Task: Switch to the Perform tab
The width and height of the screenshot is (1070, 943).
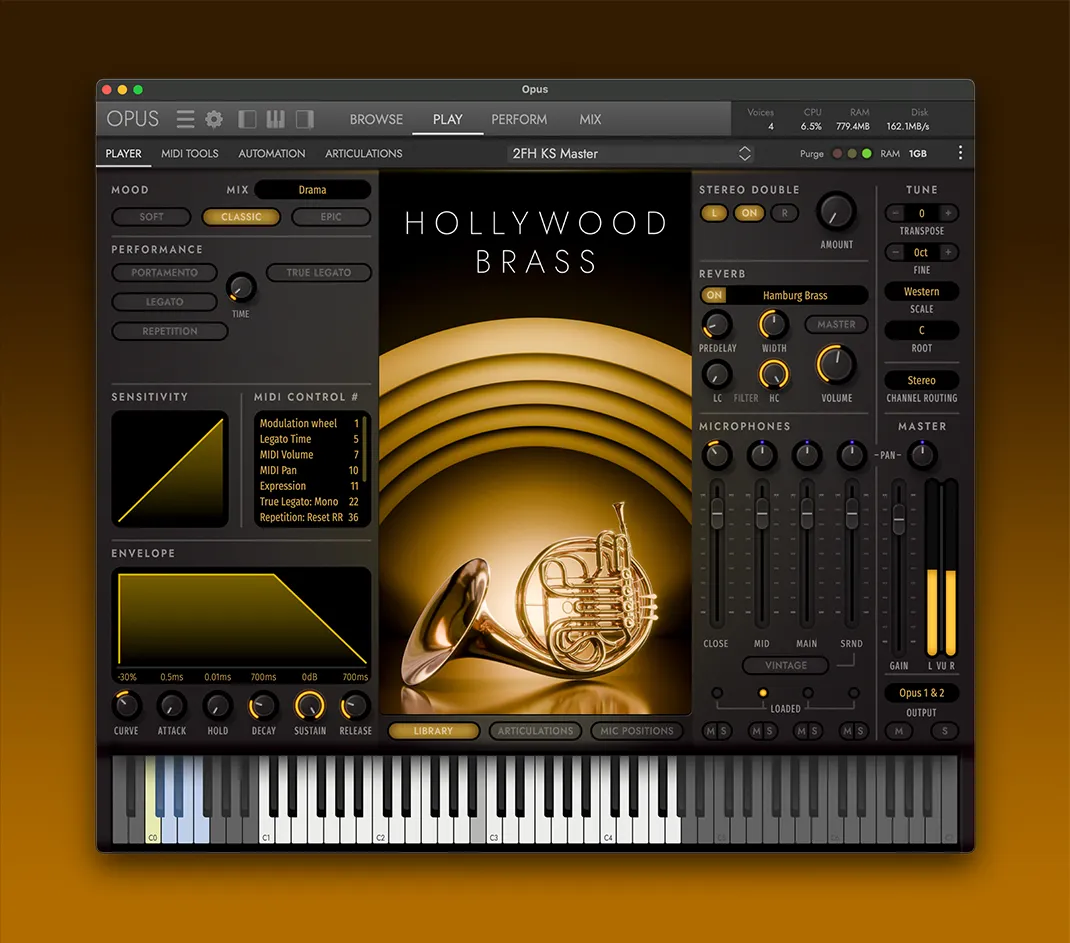Action: point(519,119)
